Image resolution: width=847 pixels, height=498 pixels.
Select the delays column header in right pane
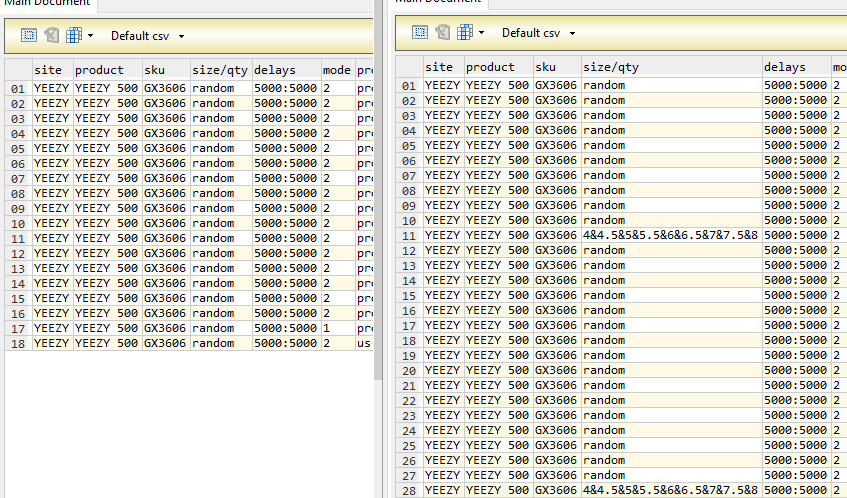796,66
